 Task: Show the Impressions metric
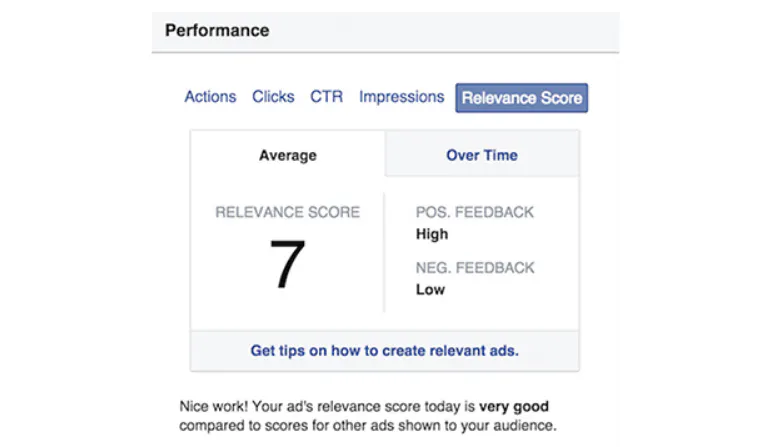click(401, 97)
